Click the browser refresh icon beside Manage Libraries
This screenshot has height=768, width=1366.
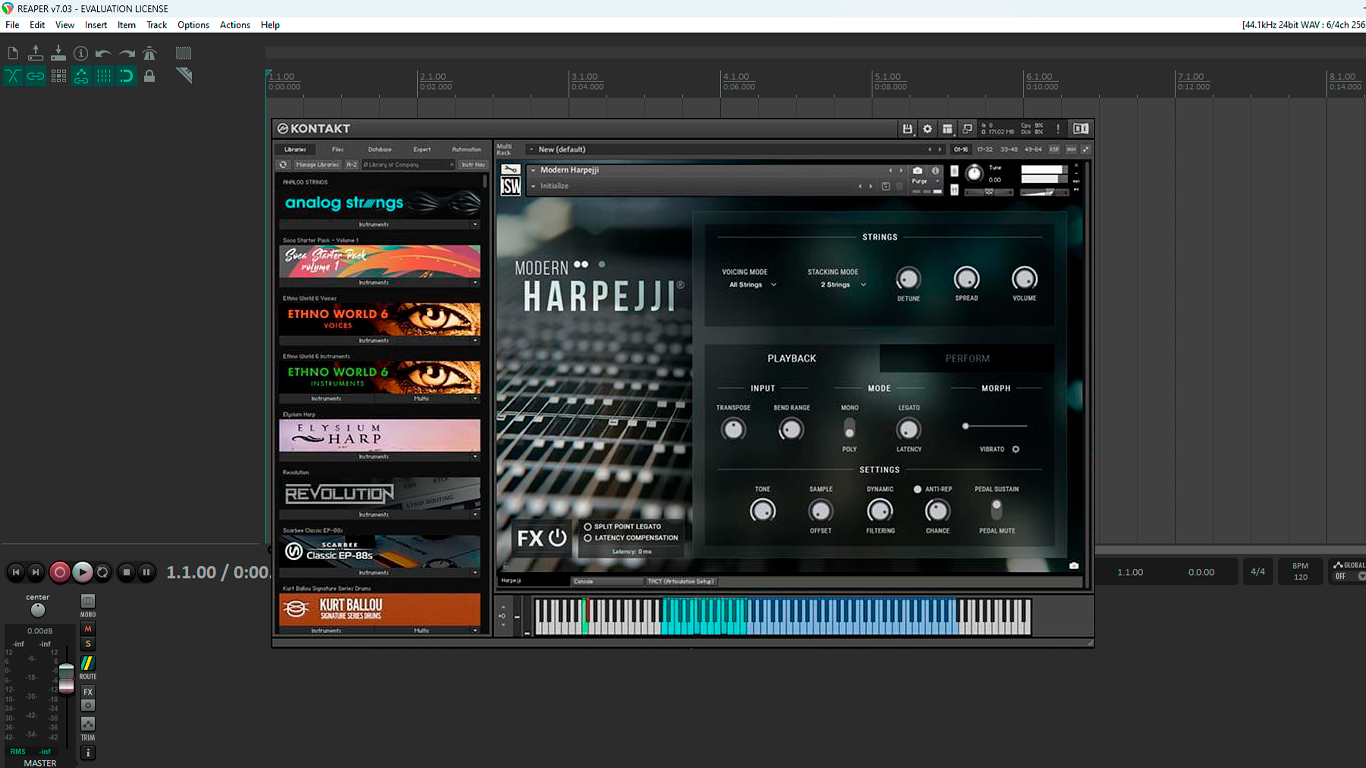pos(283,165)
